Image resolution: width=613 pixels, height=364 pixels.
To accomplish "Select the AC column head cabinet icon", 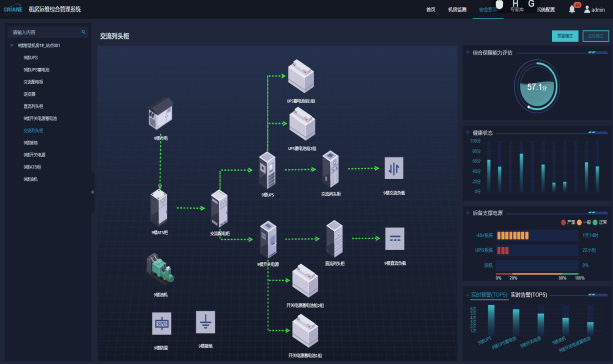I will click(x=331, y=169).
